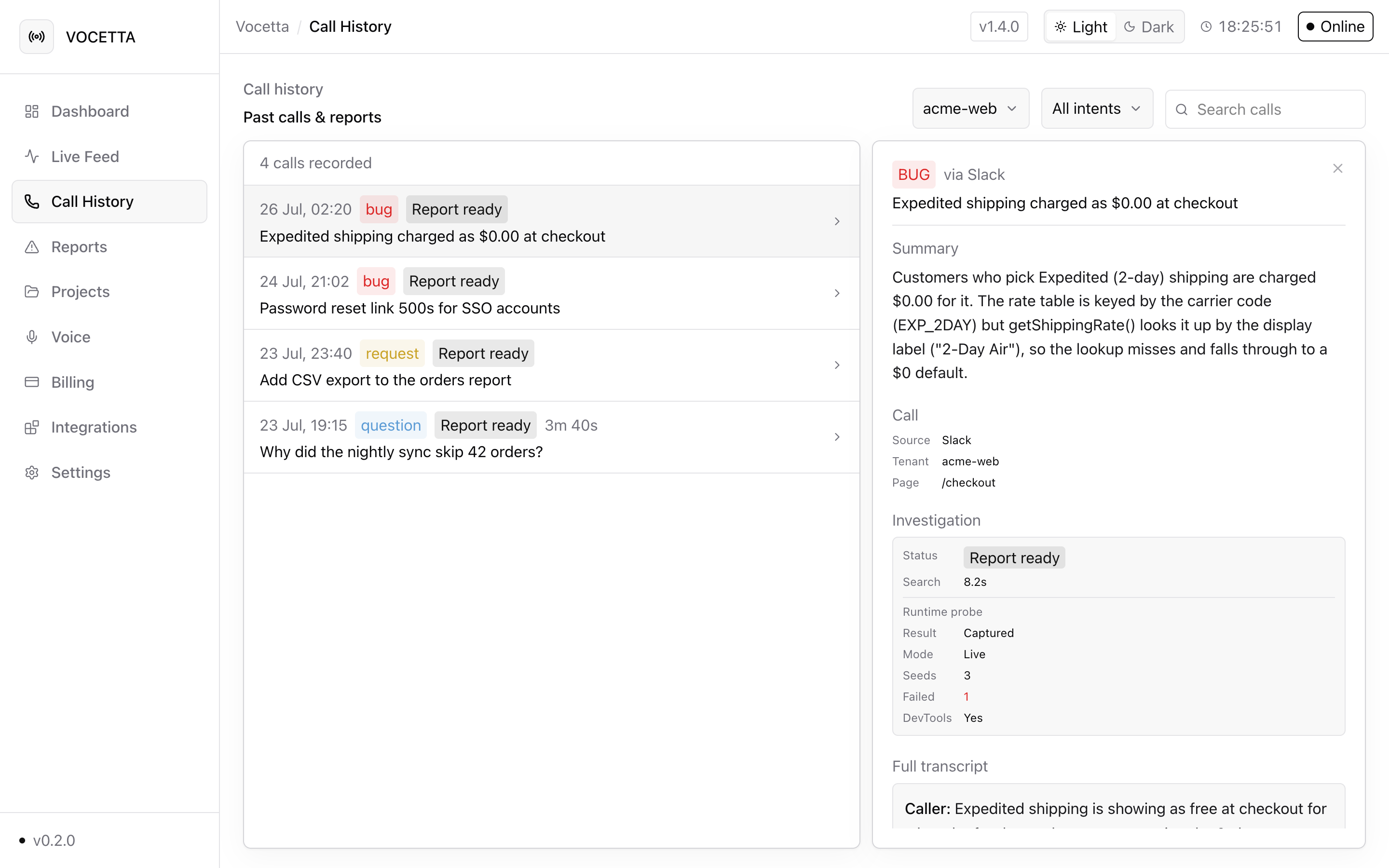The width and height of the screenshot is (1389, 868).
Task: Expand the nightly sync call chevron
Action: [x=837, y=437]
